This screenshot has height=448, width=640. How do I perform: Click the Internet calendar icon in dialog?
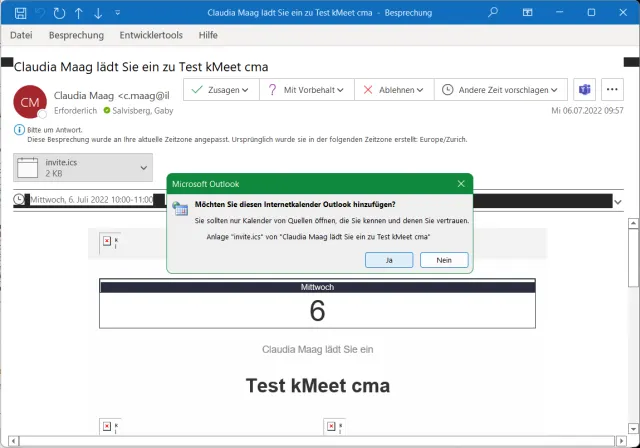(x=180, y=208)
